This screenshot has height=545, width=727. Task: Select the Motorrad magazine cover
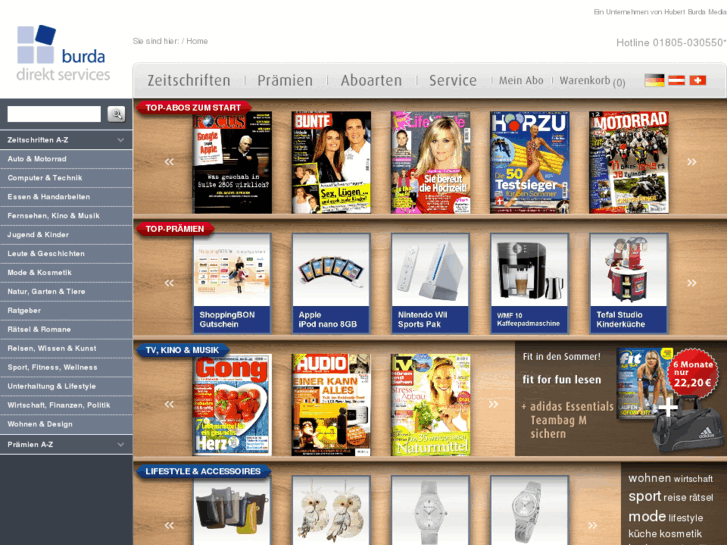(629, 162)
